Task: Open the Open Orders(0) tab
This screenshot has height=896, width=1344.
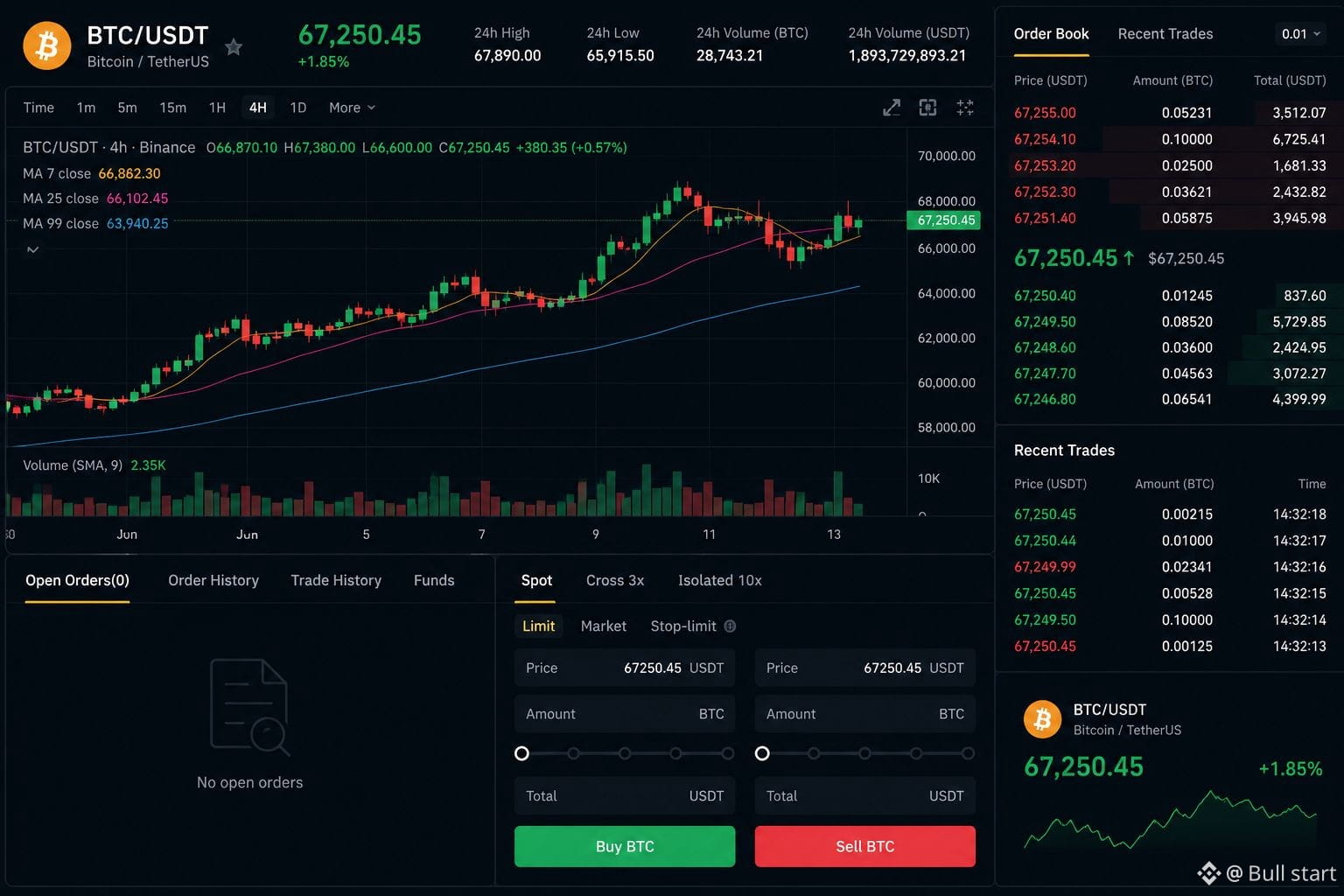Action: [77, 580]
